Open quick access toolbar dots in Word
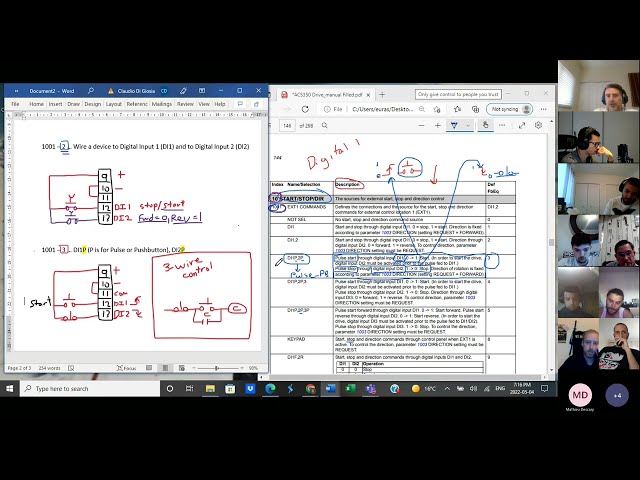This screenshot has width=640, height=480. click(16, 91)
